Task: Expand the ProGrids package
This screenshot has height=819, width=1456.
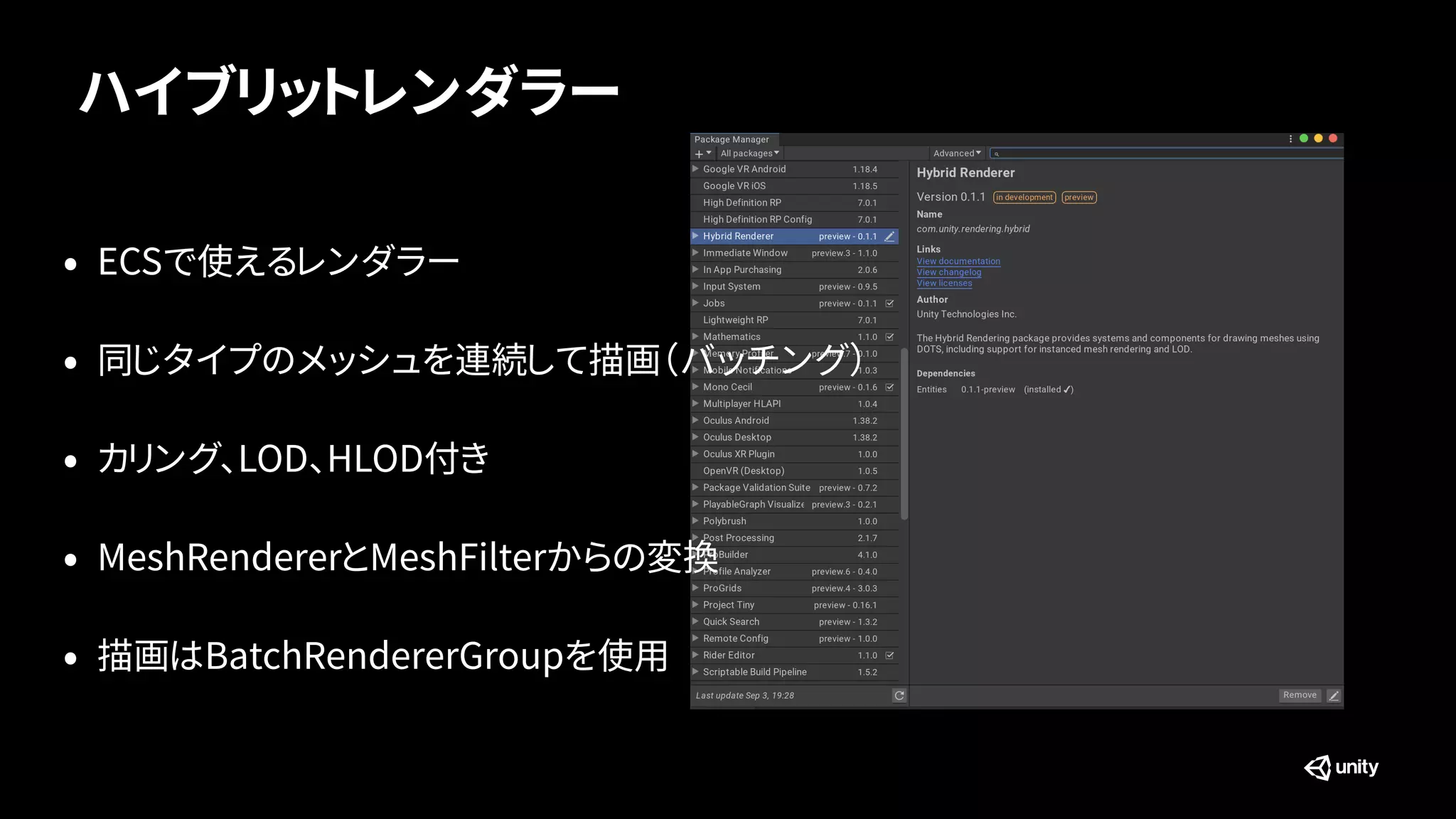Action: click(x=696, y=588)
